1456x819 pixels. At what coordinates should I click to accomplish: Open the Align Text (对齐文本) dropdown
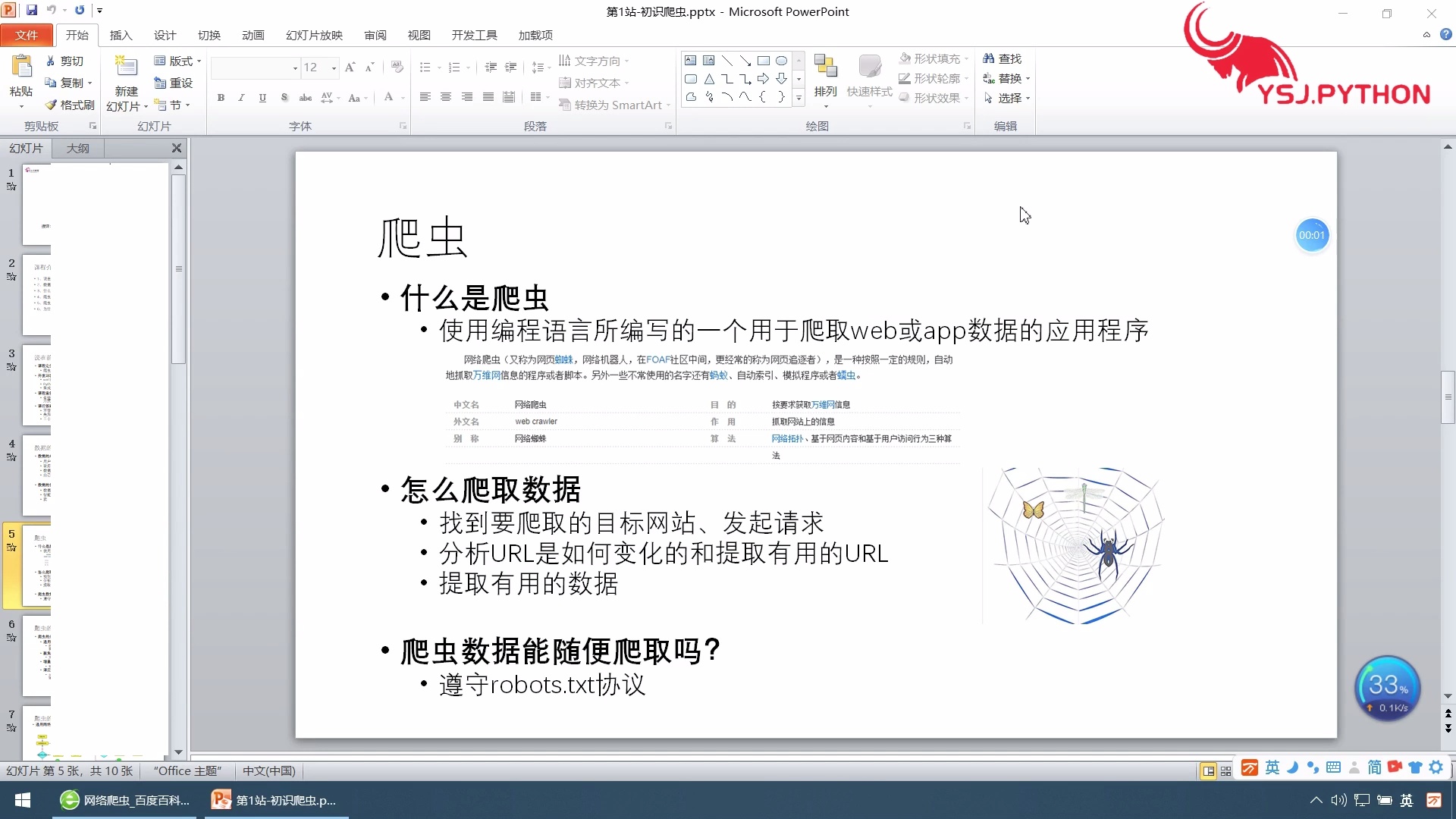coord(594,83)
